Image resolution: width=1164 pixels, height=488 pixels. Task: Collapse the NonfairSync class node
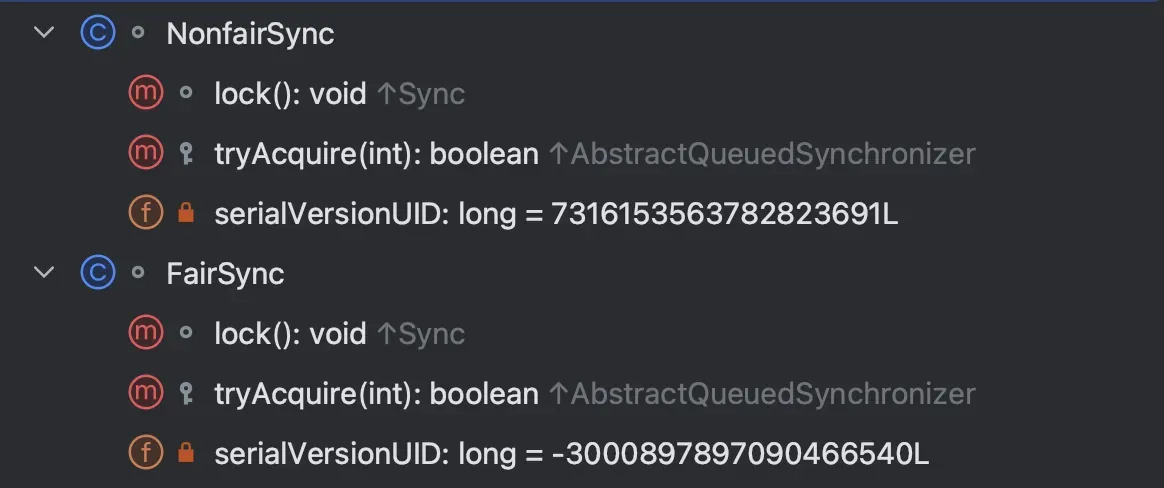(44, 33)
